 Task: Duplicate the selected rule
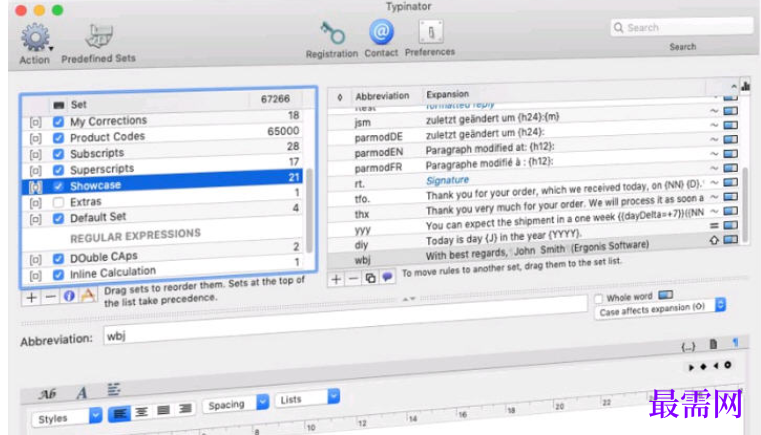tap(370, 278)
